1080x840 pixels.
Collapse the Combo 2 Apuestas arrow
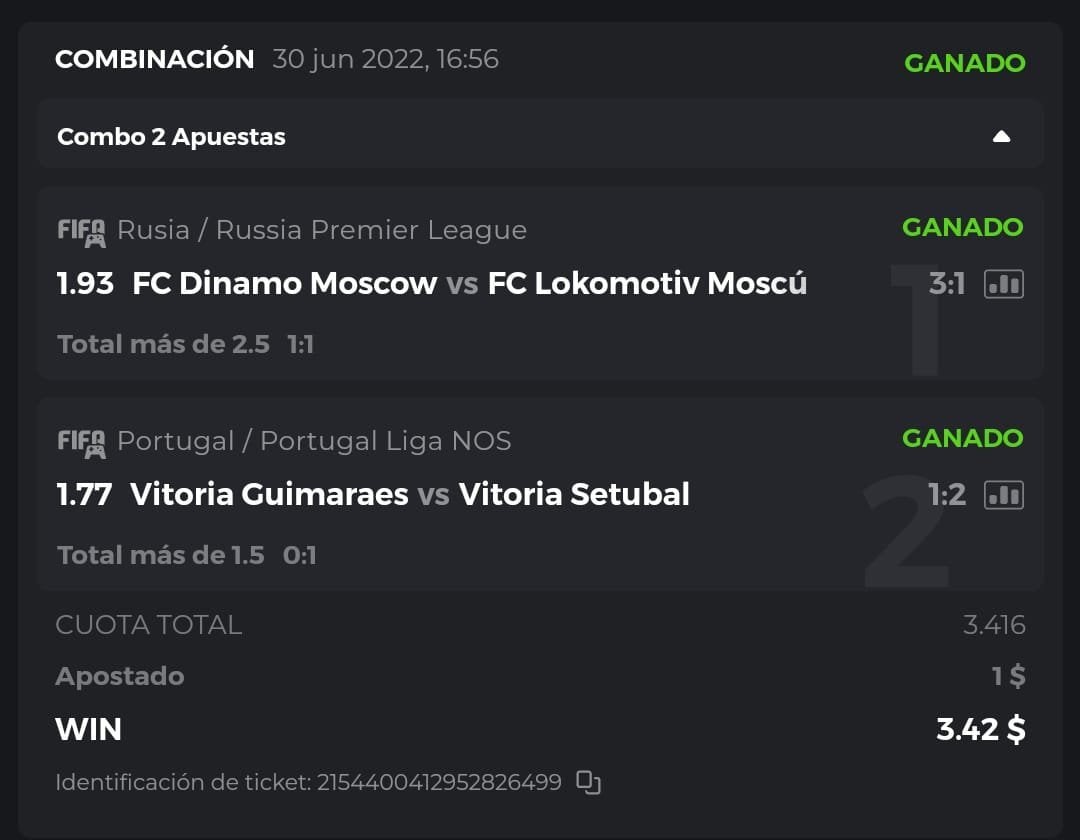pos(1001,137)
